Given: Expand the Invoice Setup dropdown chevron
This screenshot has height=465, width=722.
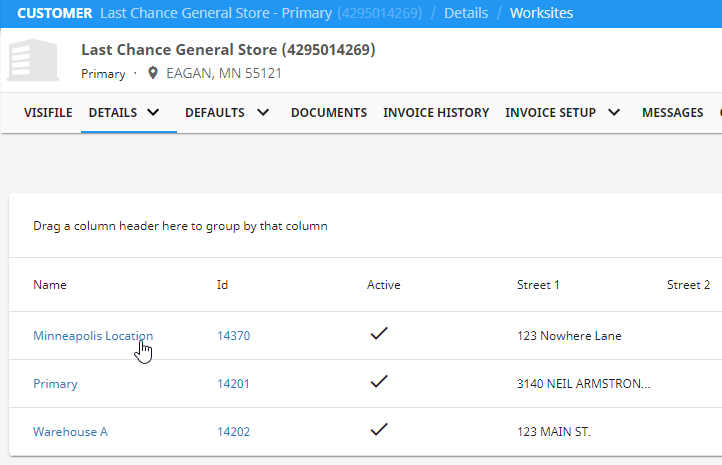Looking at the screenshot, I should tap(613, 113).
